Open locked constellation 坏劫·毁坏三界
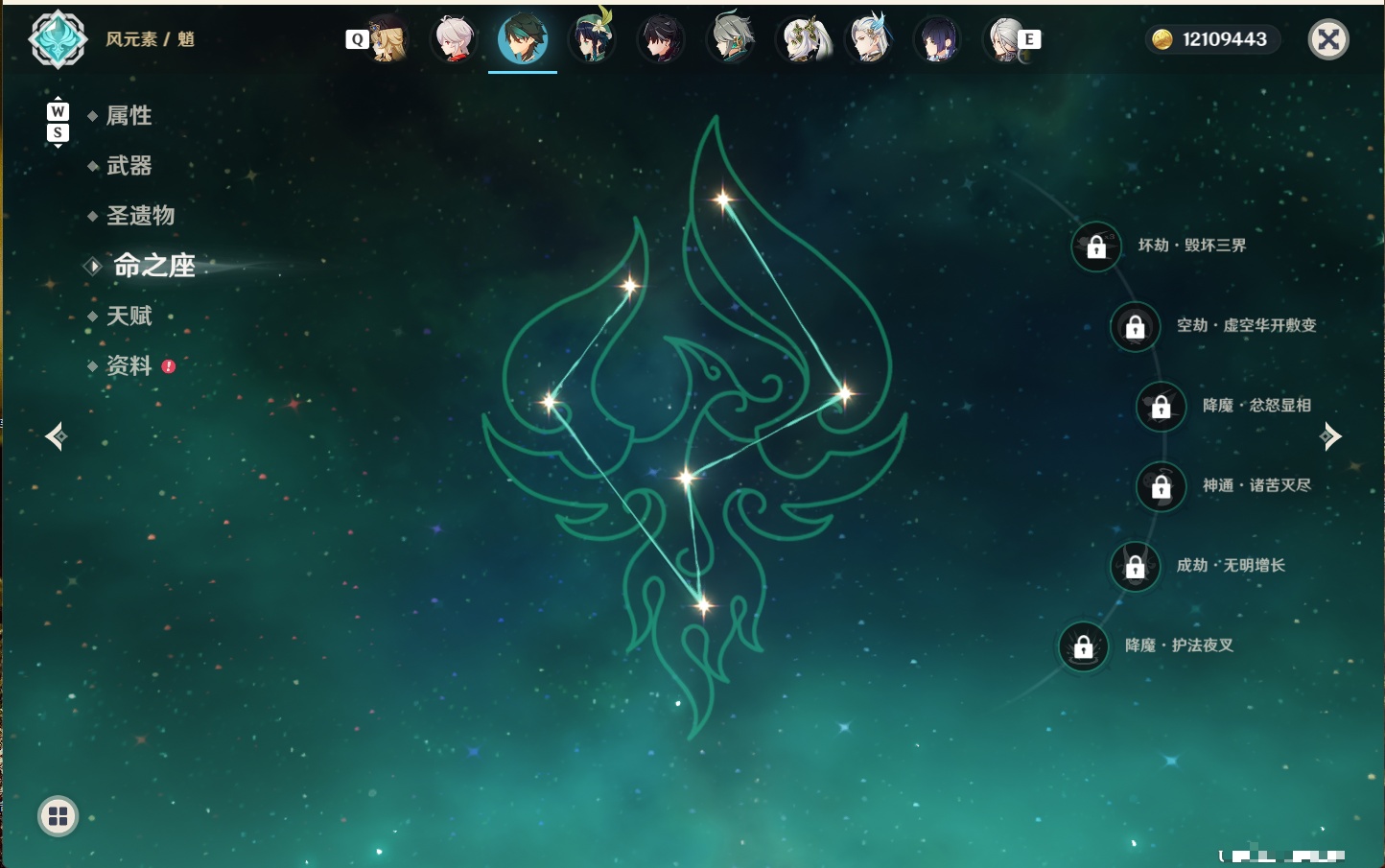Viewport: 1385px width, 868px height. pyautogui.click(x=1096, y=246)
